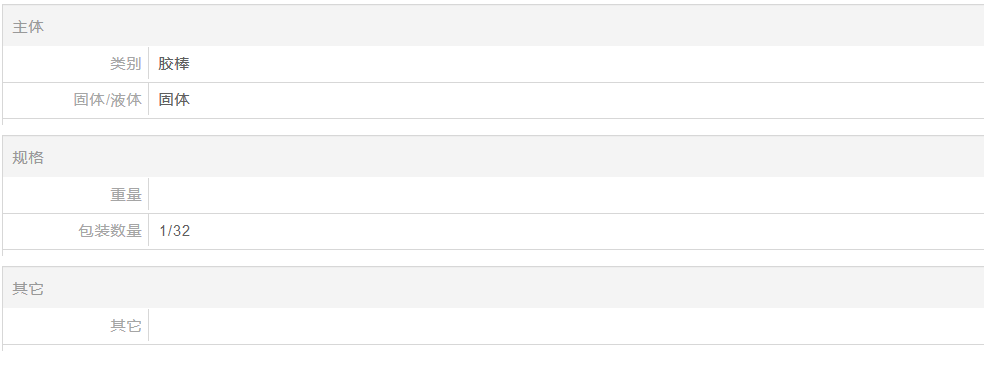Click the 包装数量 row in 规格
Image resolution: width=992 pixels, height=368 pixels.
point(493,231)
